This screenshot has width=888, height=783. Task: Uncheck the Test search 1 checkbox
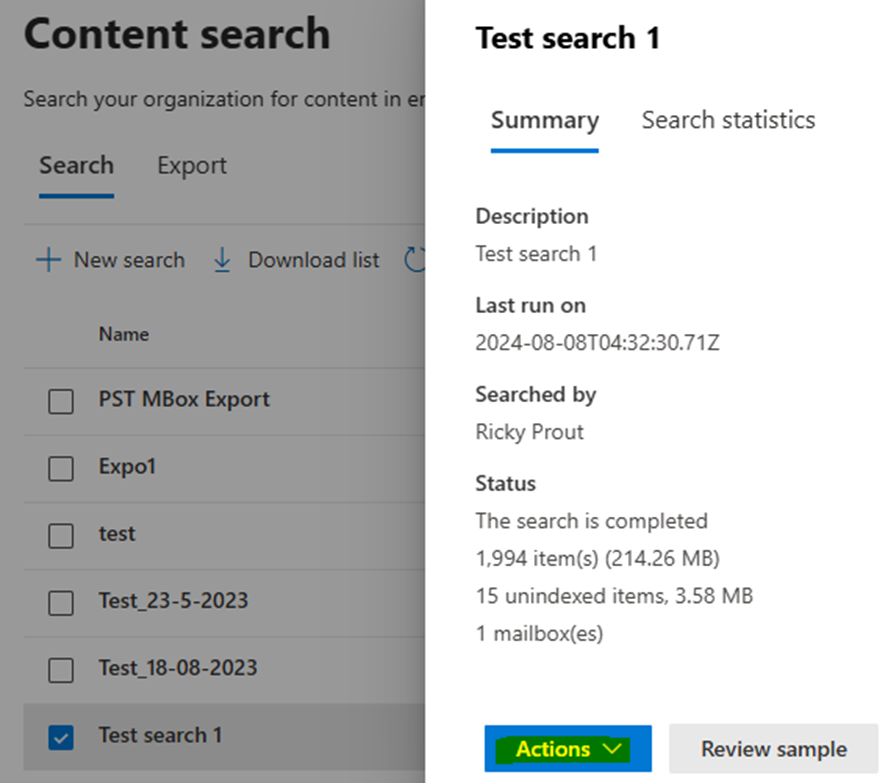[61, 737]
